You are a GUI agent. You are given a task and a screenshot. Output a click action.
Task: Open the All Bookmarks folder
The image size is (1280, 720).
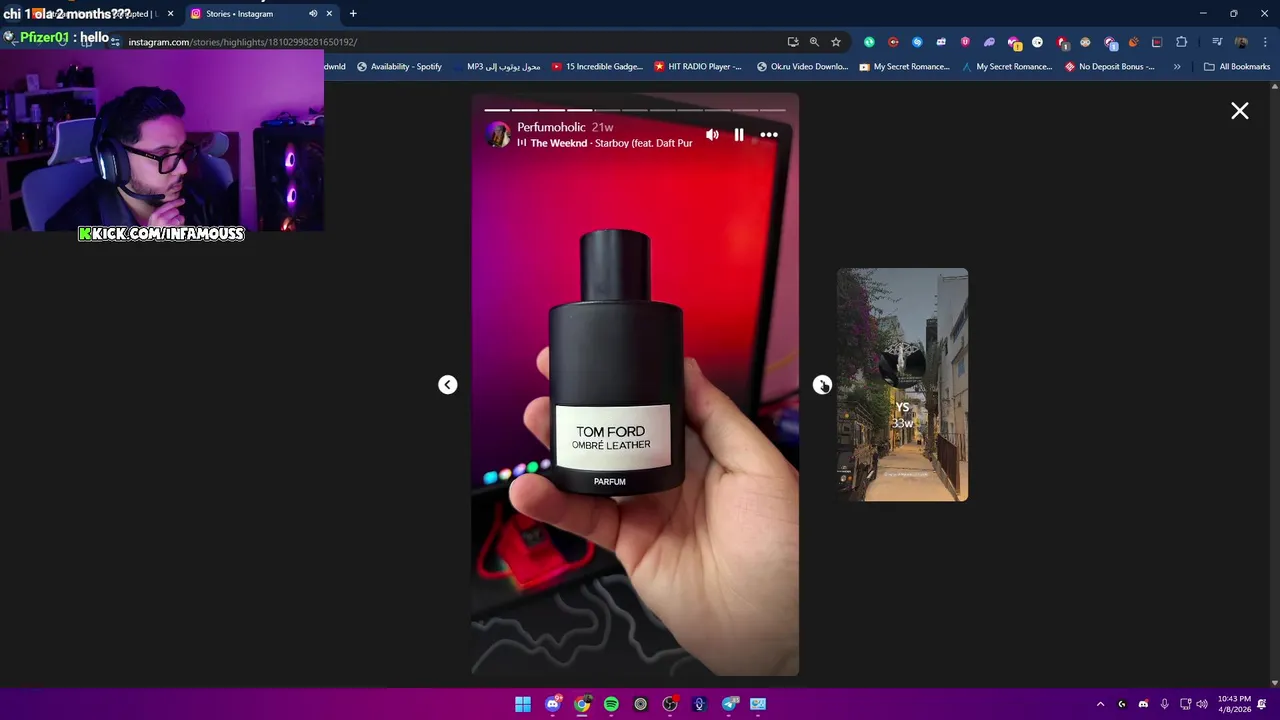pyautogui.click(x=1237, y=67)
